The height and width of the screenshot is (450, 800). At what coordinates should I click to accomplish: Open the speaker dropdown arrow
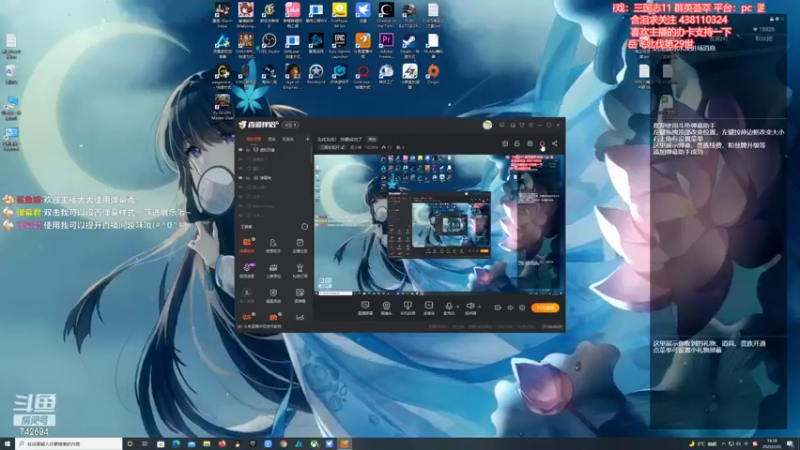(479, 307)
